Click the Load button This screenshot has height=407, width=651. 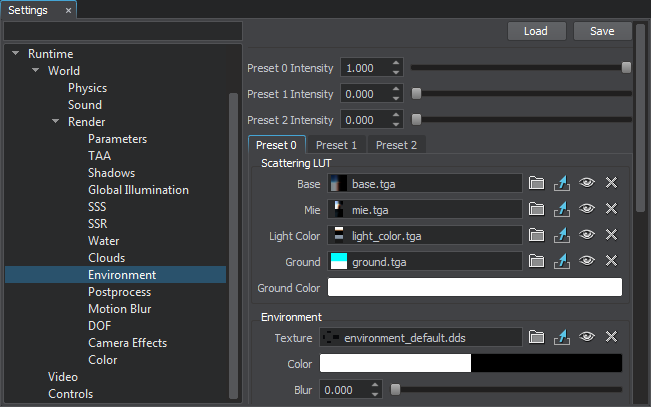(536, 31)
